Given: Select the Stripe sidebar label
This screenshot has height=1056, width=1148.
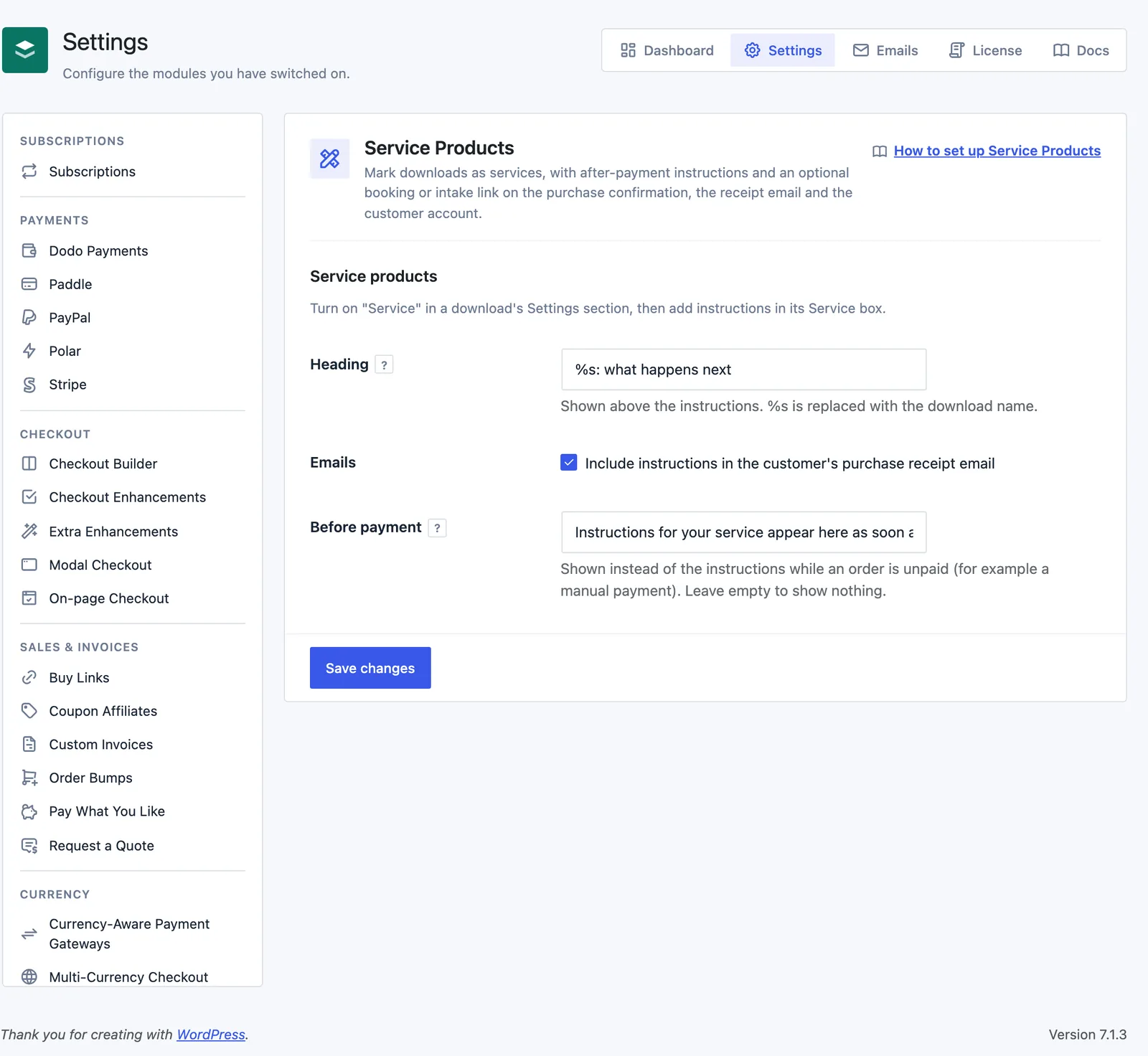Looking at the screenshot, I should tap(68, 385).
